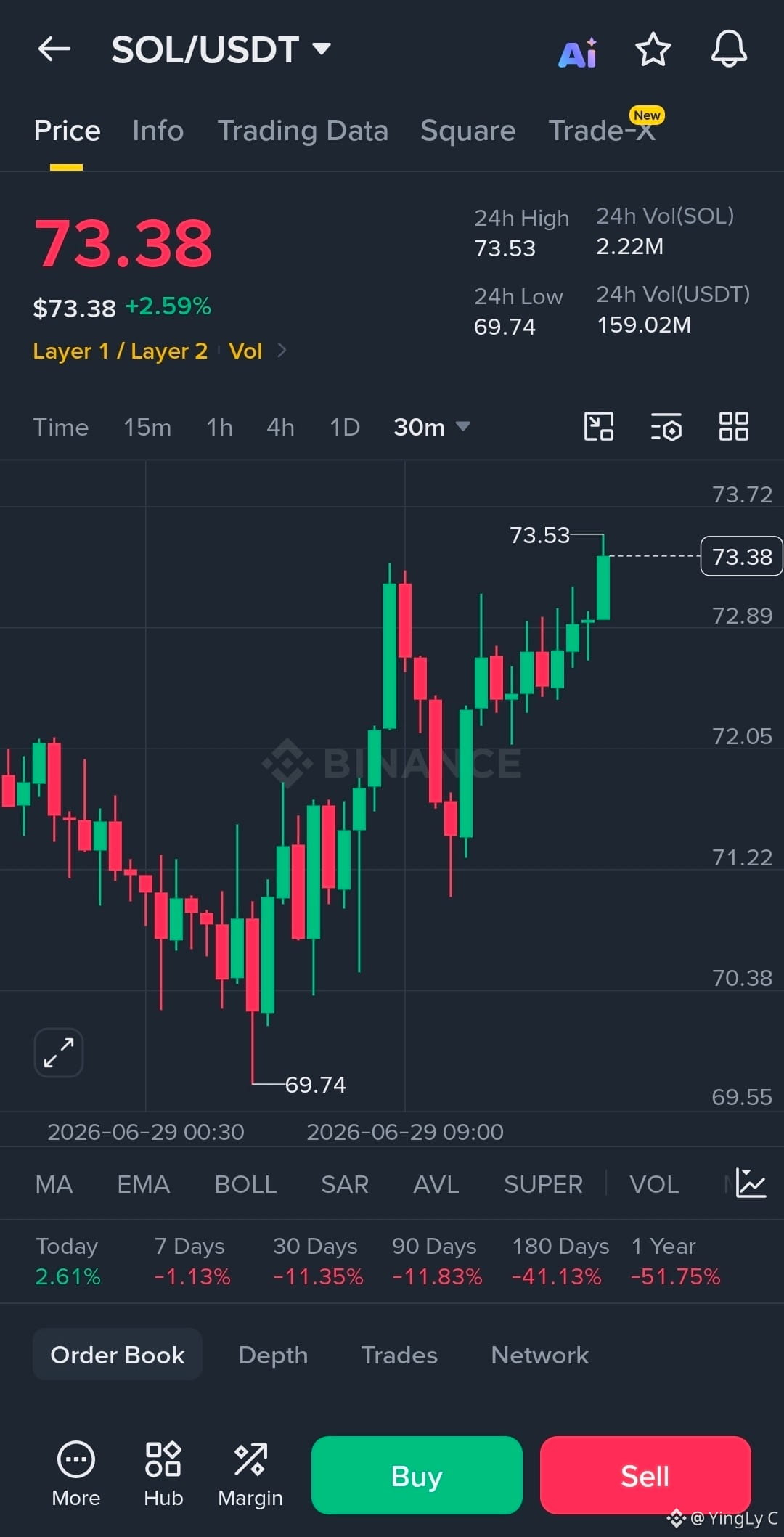Screen dimensions: 784x1537
Task: Tap the 2026-06-29 09:00 time label
Action: [x=404, y=1132]
